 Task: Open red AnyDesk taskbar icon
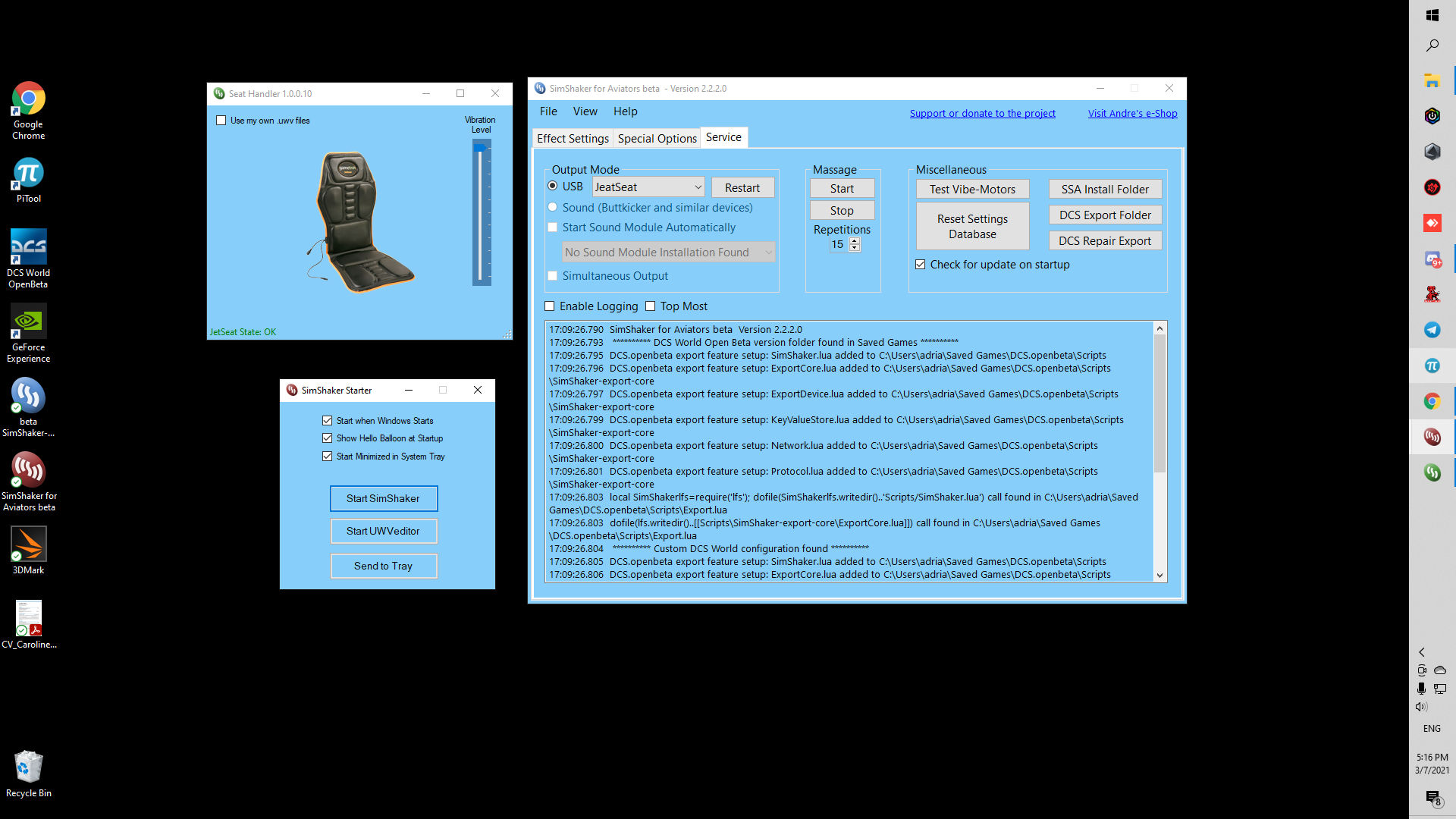tap(1432, 223)
